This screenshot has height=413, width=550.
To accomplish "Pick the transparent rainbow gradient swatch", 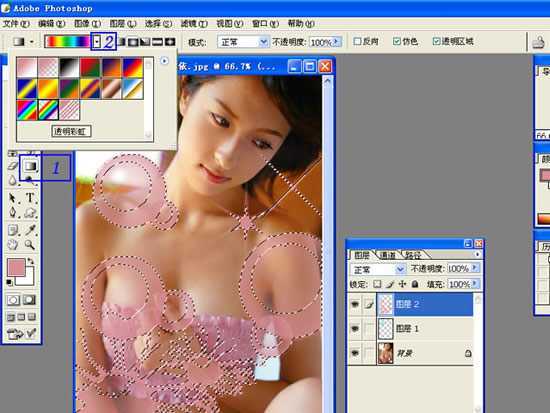I will 48,109.
